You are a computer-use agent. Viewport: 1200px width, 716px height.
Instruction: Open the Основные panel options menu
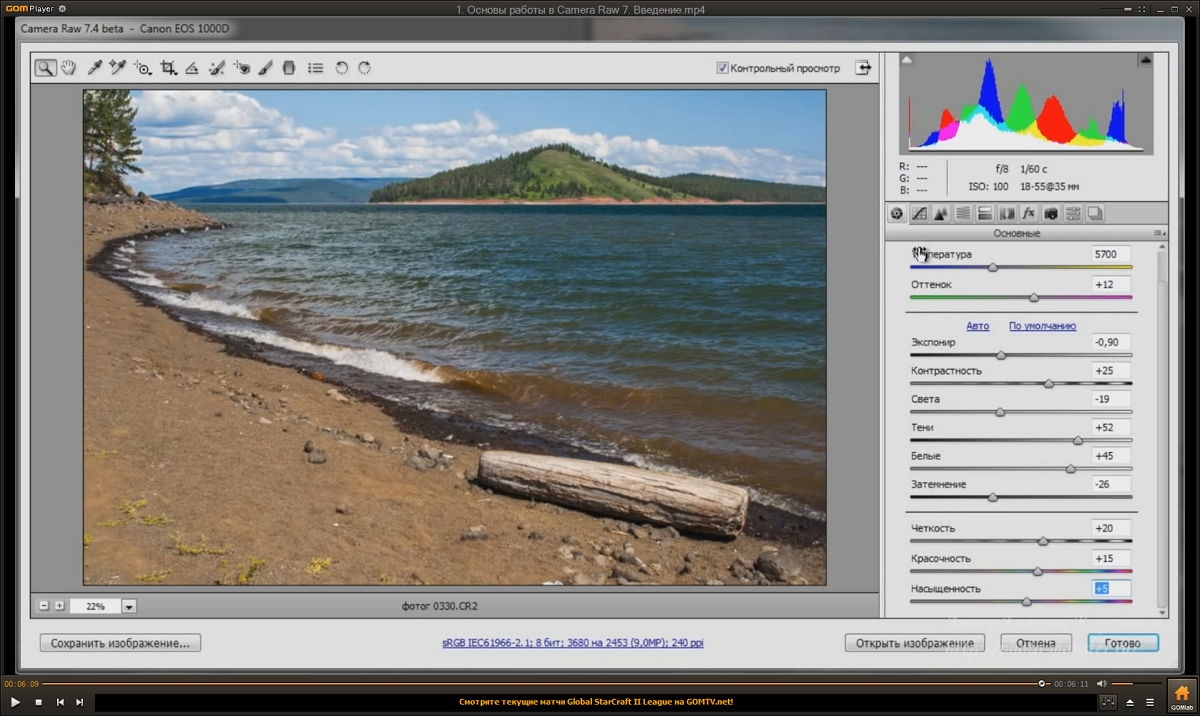click(x=1158, y=233)
